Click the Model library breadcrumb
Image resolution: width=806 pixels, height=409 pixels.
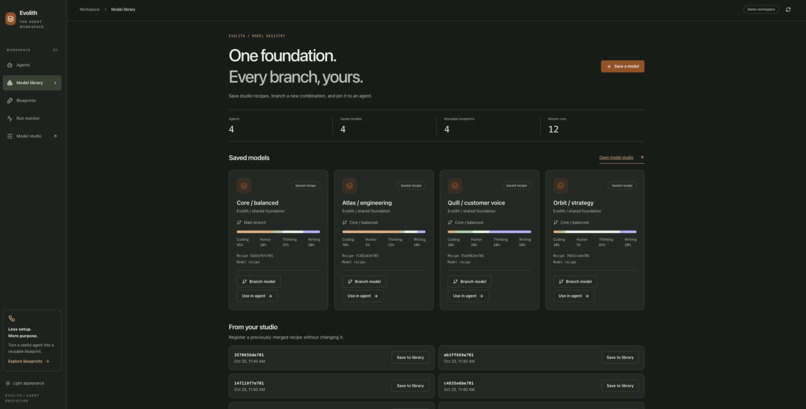[x=123, y=9]
